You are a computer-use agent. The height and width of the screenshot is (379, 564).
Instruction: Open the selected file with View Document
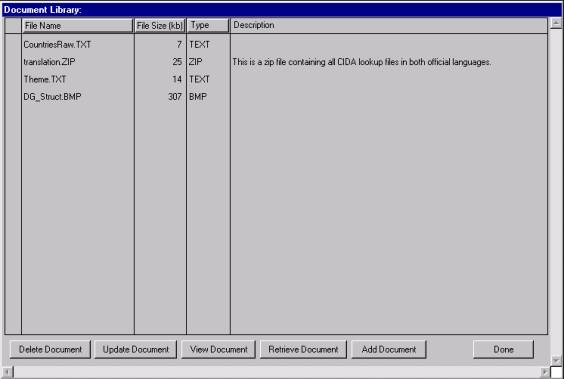(218, 350)
